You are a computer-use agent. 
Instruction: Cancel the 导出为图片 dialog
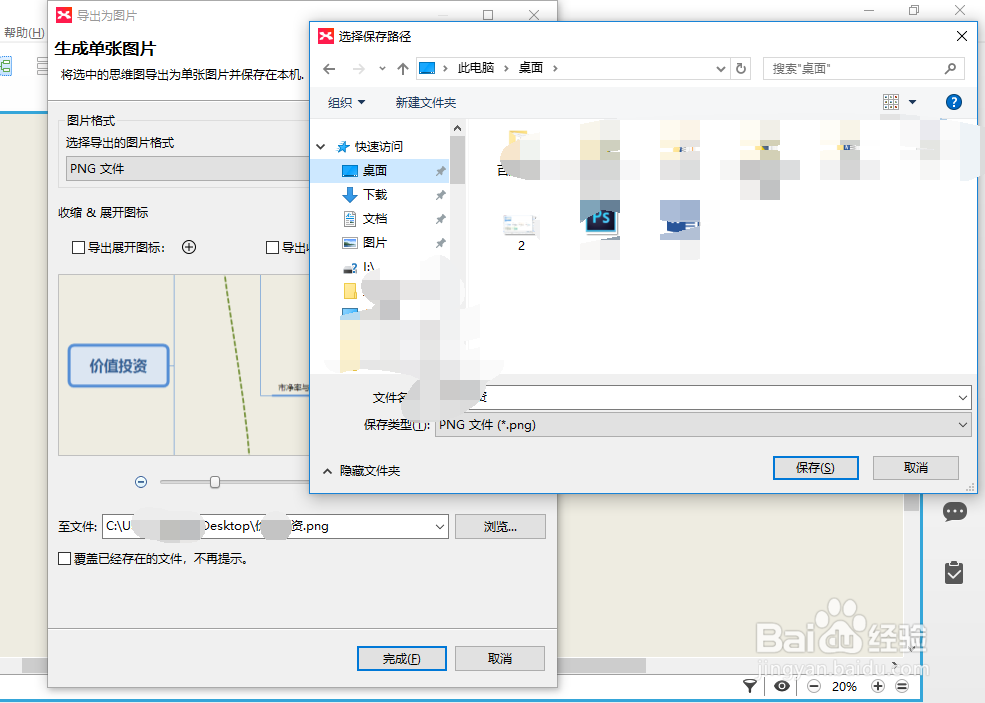pos(500,658)
